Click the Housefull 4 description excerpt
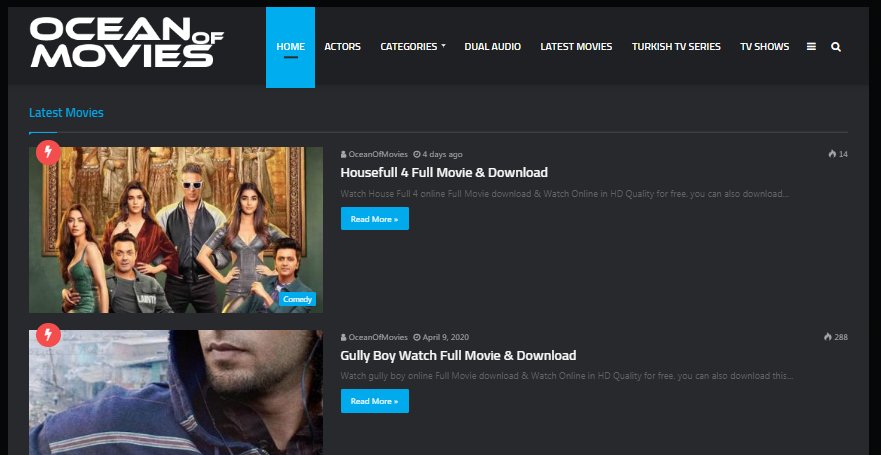 coord(565,194)
